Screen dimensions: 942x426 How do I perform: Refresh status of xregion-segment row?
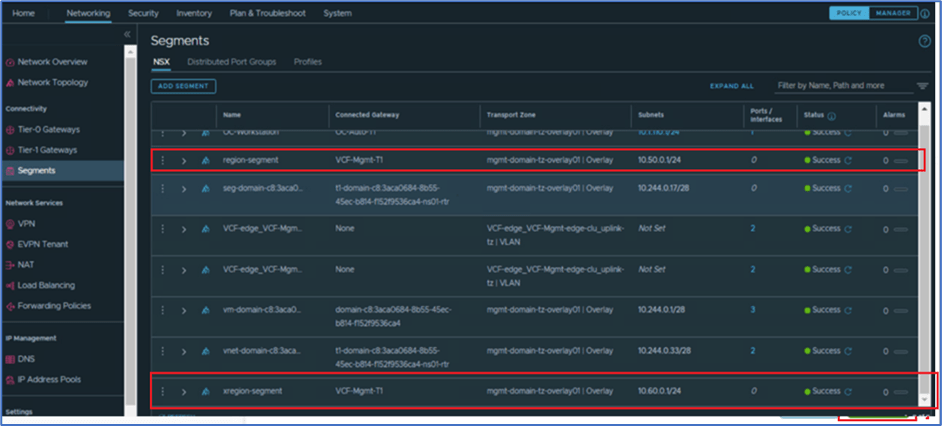coord(848,391)
